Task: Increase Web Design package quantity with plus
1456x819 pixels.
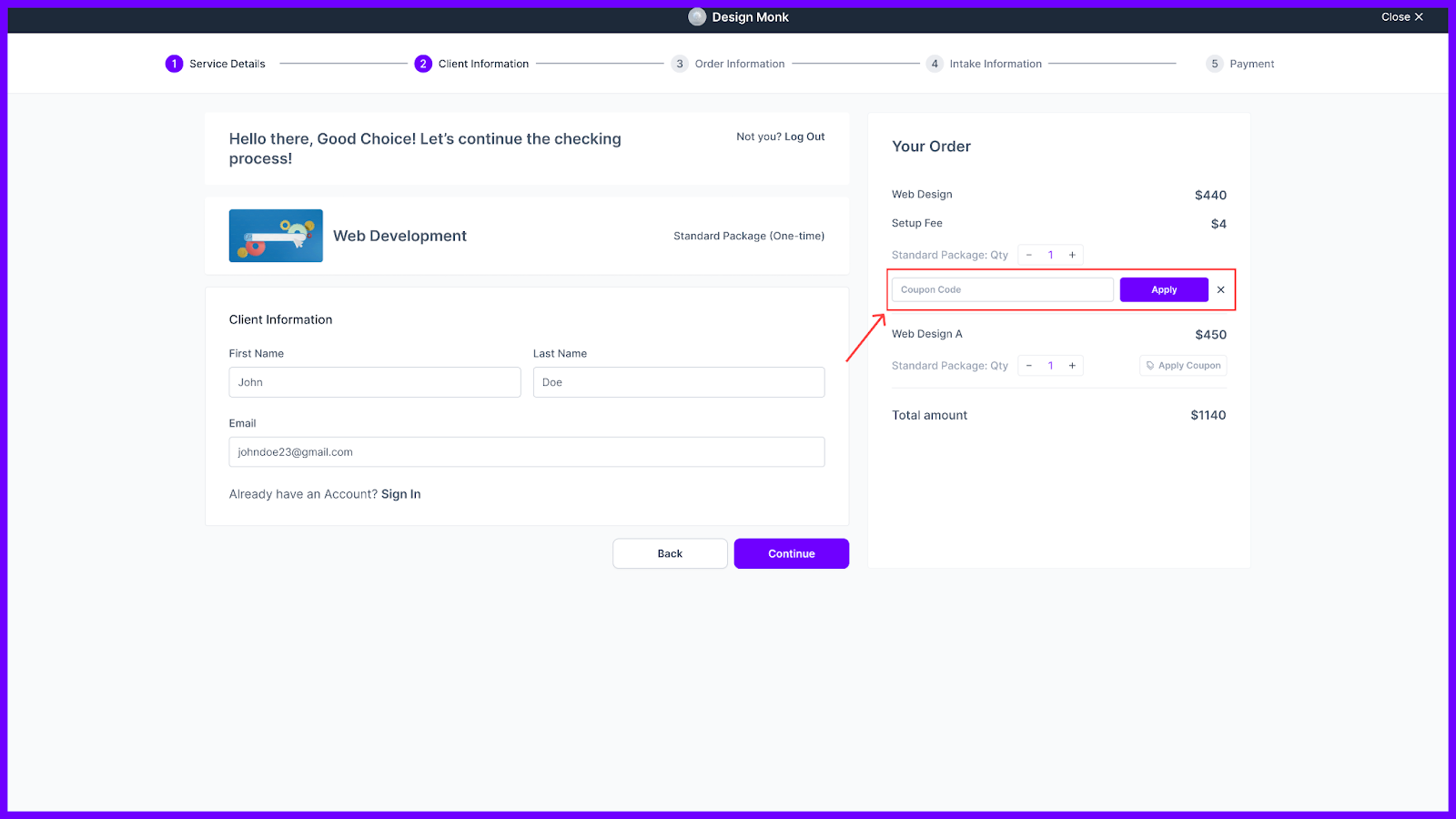Action: [x=1072, y=255]
